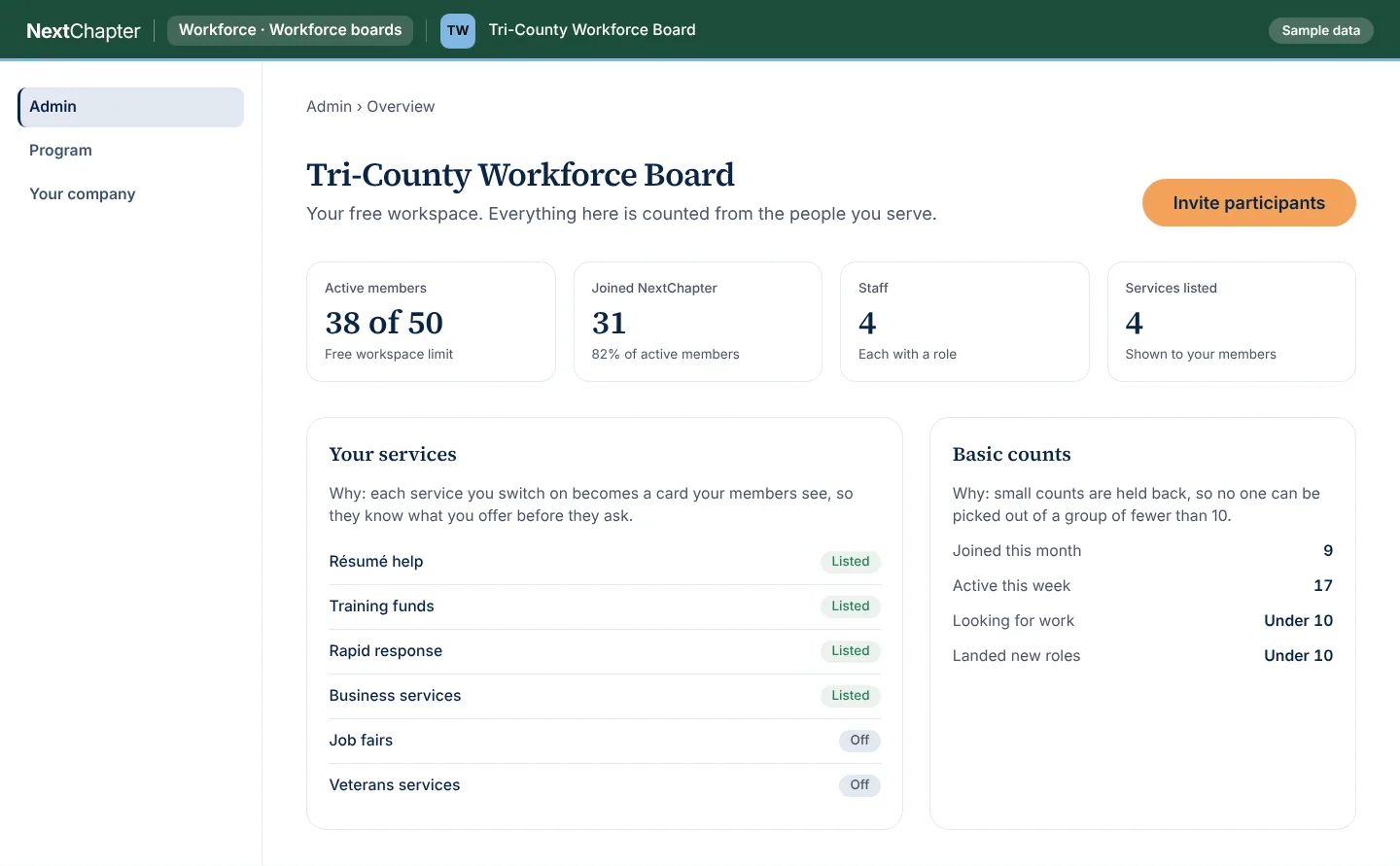Open the Workforce · Workforce boards selector
This screenshot has height=866, width=1400.
290,30
